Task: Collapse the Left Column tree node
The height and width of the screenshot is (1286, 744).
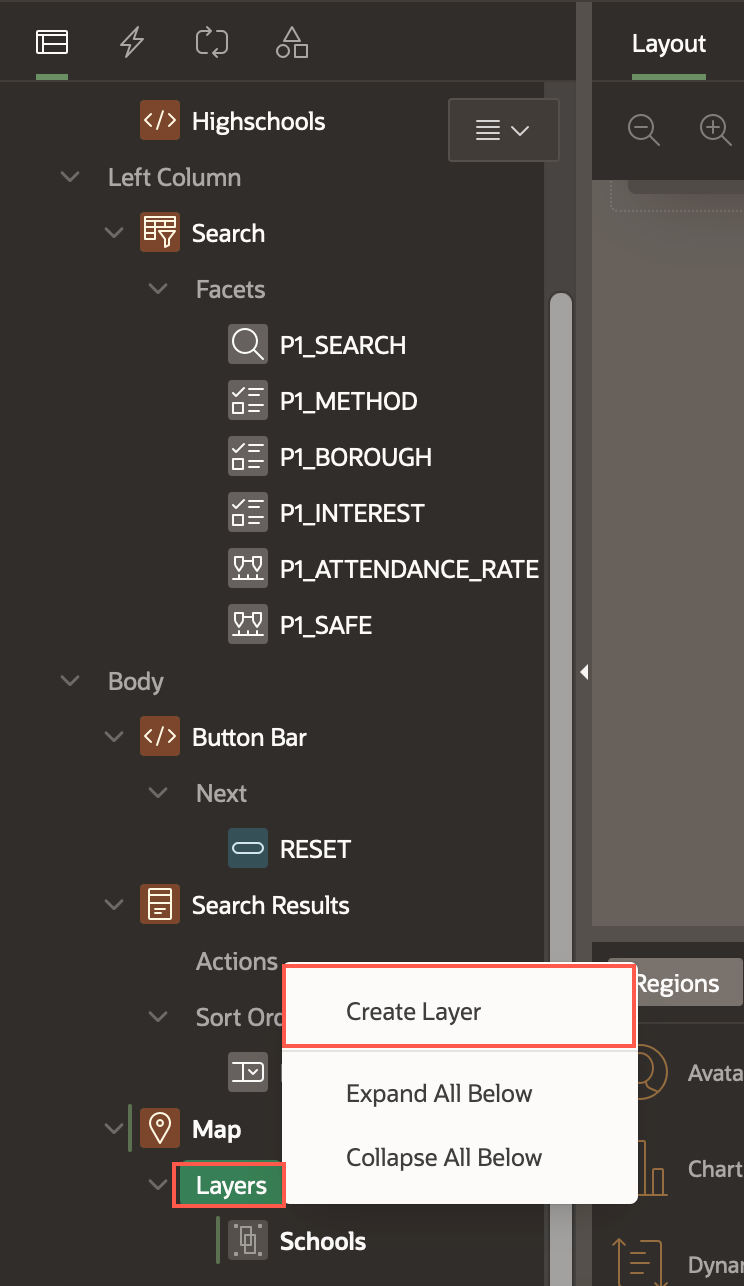Action: click(69, 177)
